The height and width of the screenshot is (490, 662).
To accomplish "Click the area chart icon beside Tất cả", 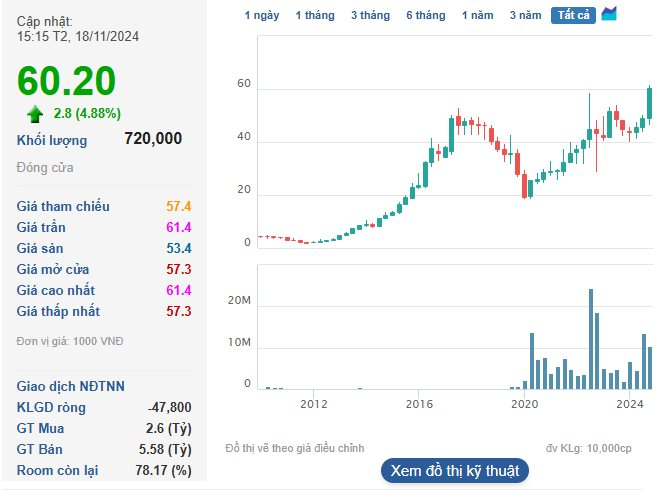I will pos(609,14).
